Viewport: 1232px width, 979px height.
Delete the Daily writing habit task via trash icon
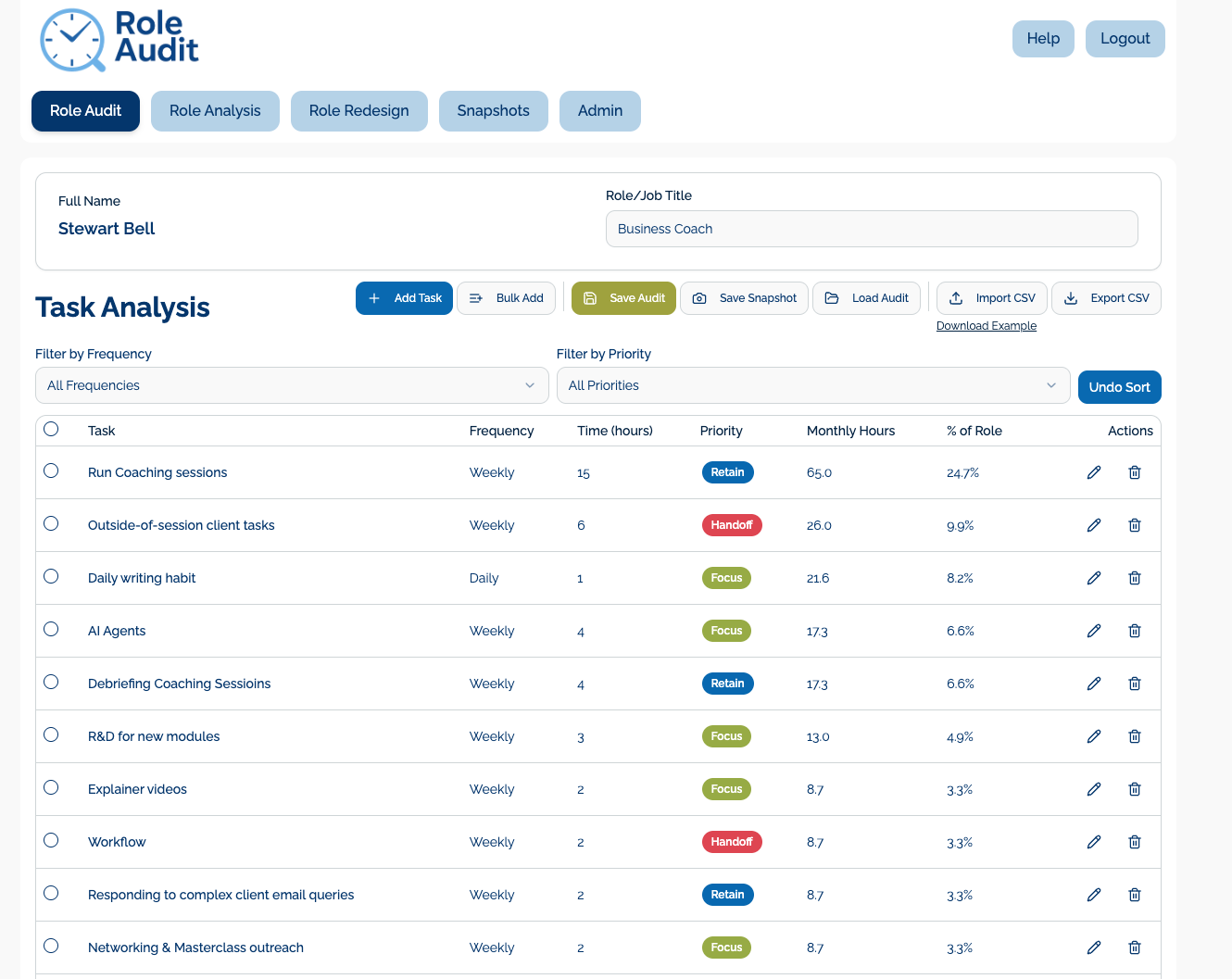[1134, 578]
